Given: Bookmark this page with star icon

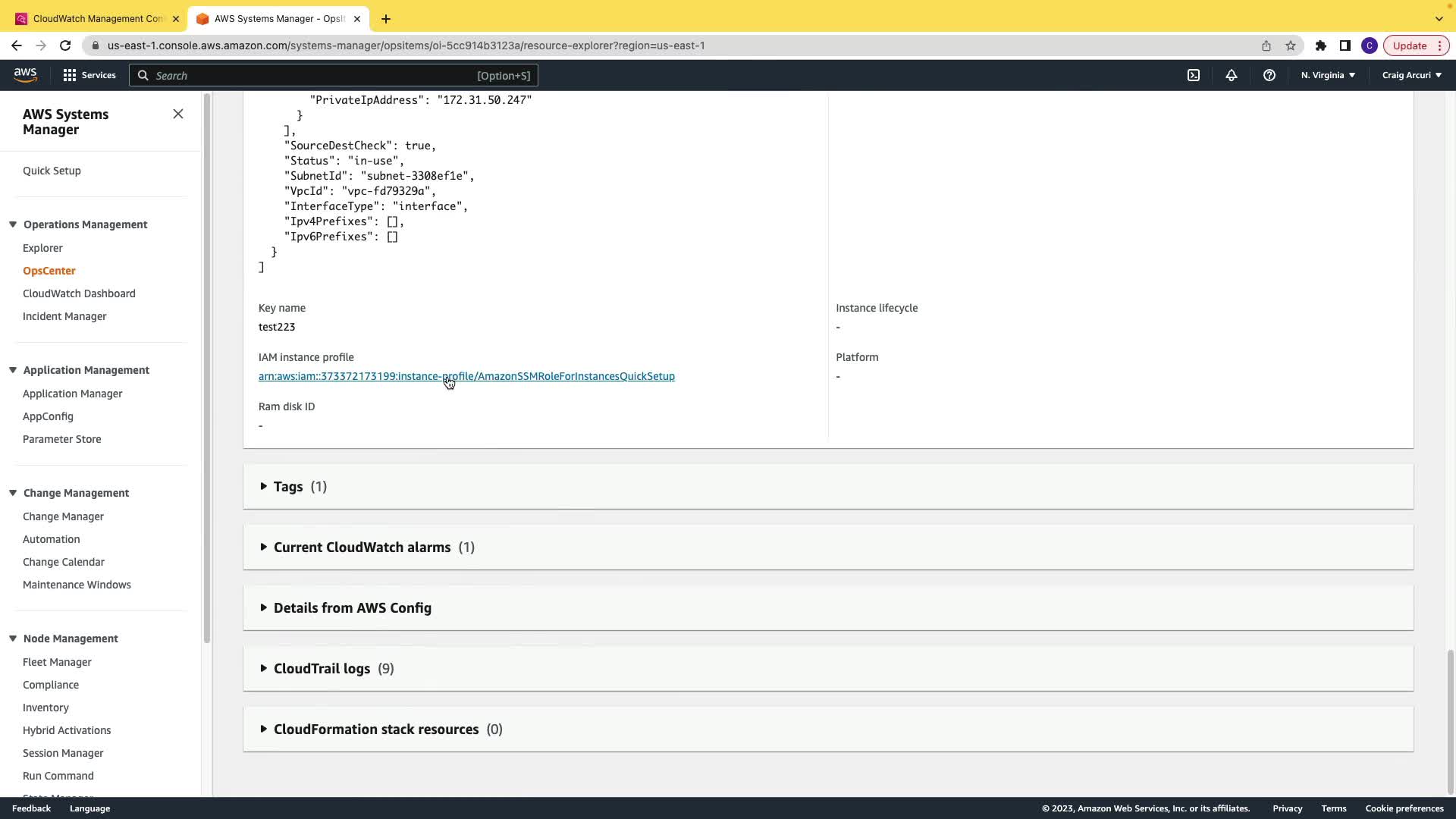Looking at the screenshot, I should coord(1291,45).
